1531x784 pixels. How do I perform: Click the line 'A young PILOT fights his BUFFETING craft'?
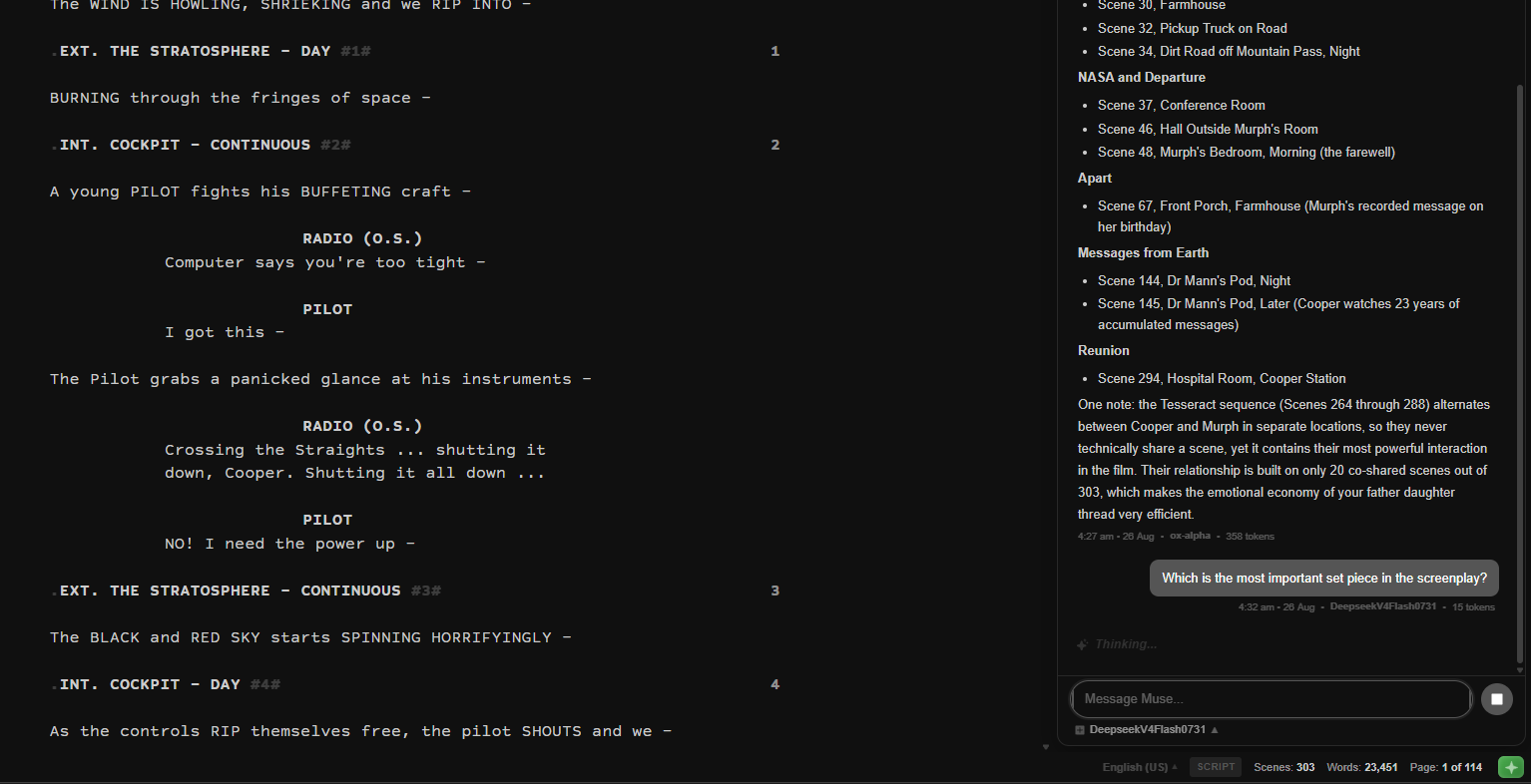pos(260,192)
